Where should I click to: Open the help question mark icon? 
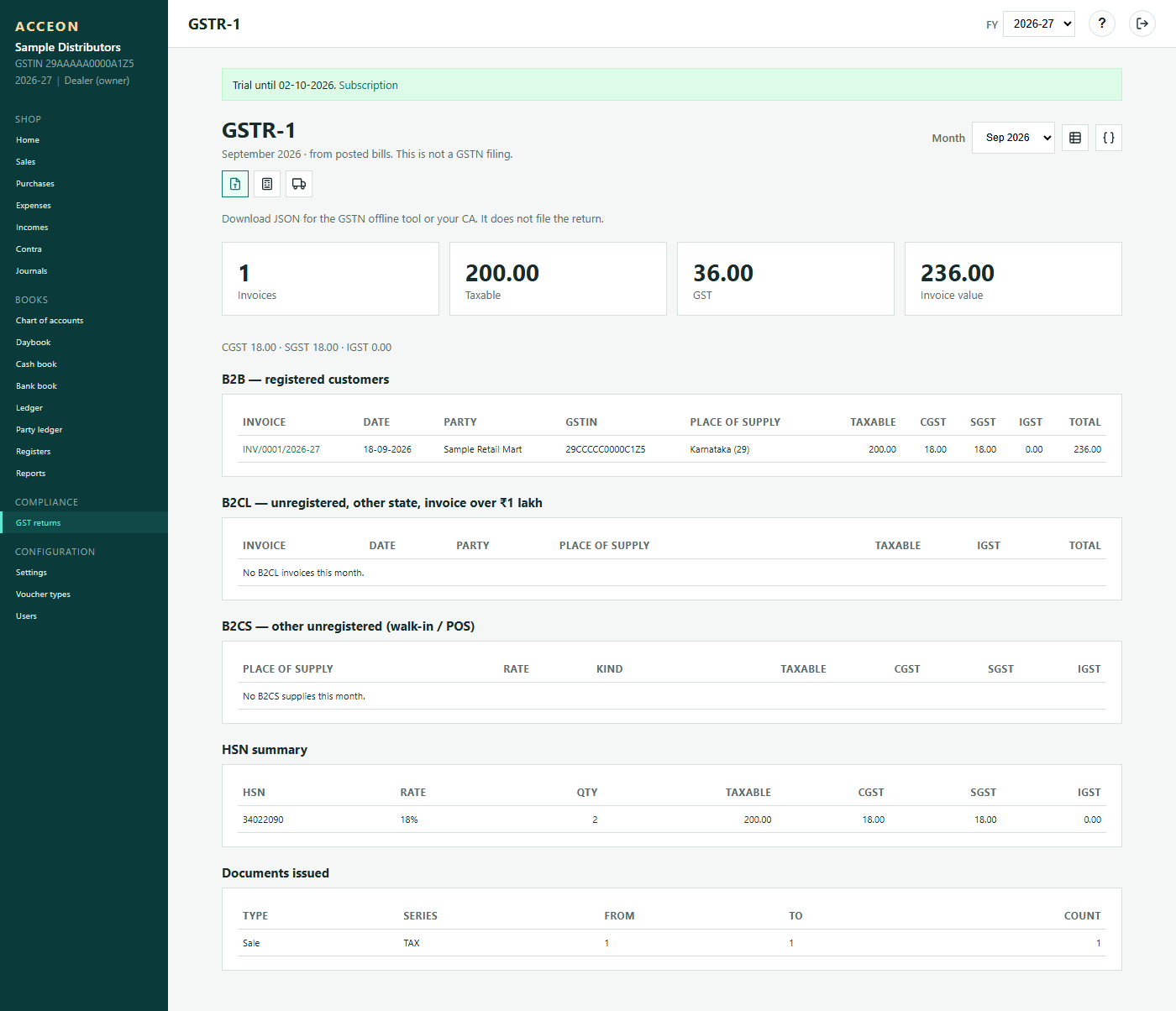point(1102,24)
